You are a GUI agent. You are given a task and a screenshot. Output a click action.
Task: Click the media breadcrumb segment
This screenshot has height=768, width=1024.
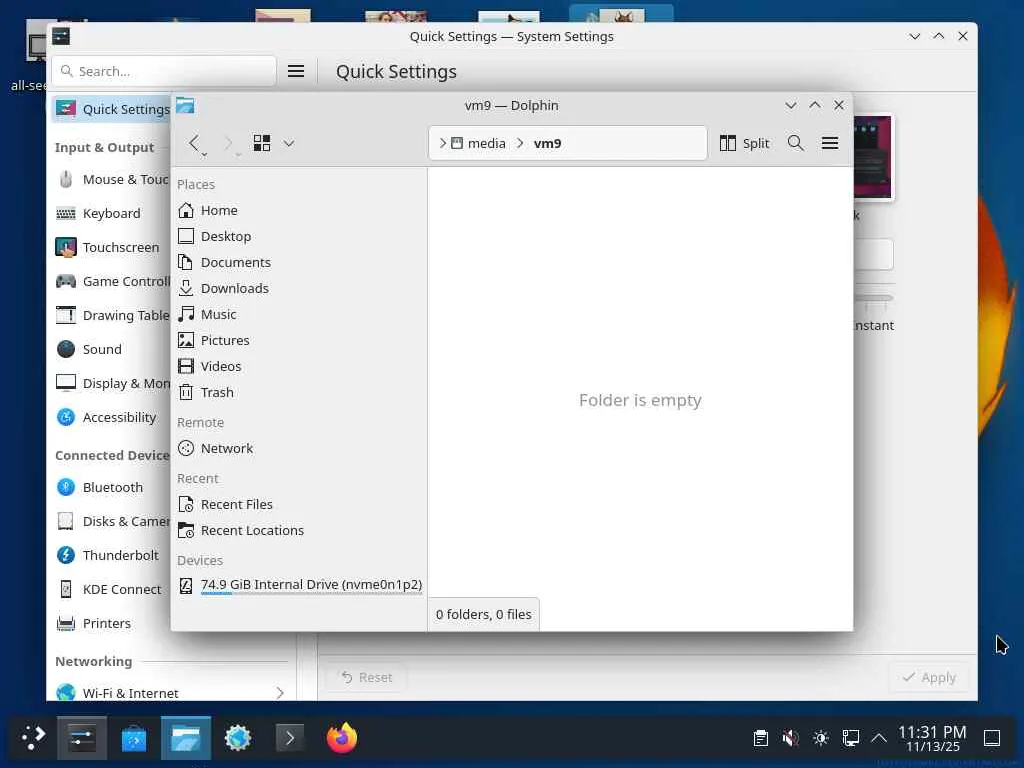[479, 143]
